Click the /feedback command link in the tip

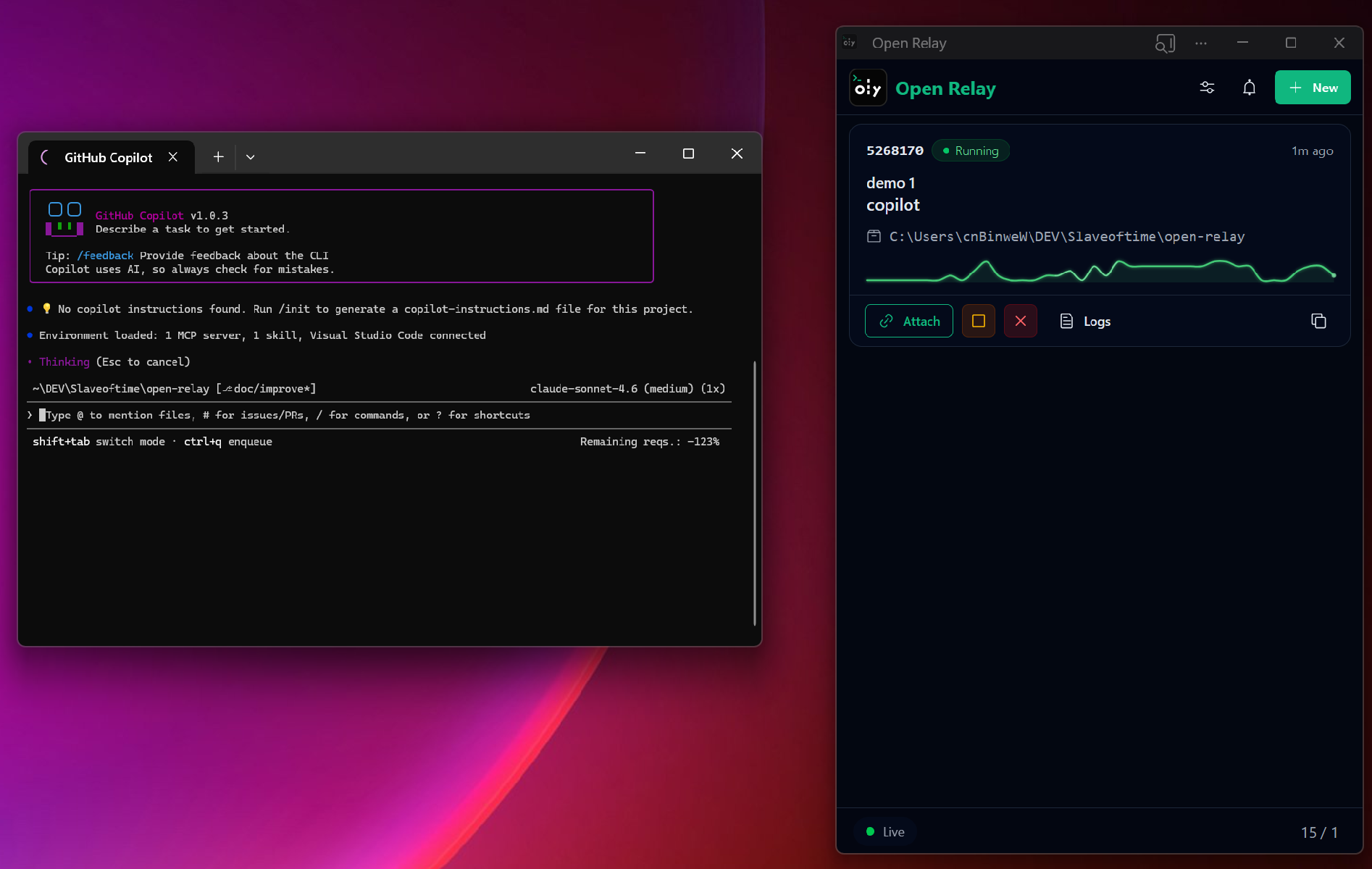pos(105,256)
